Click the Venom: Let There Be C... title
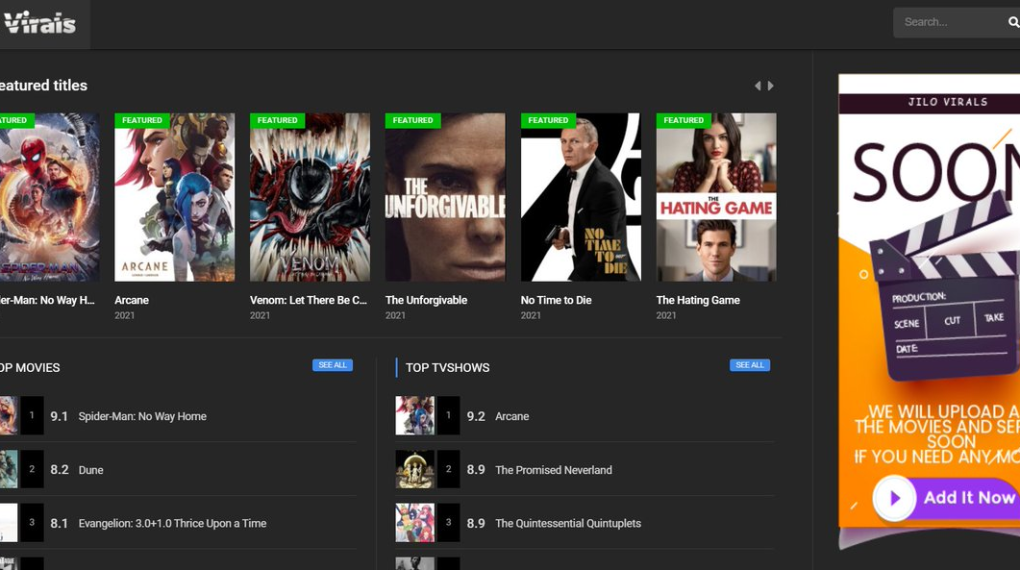 click(x=308, y=300)
